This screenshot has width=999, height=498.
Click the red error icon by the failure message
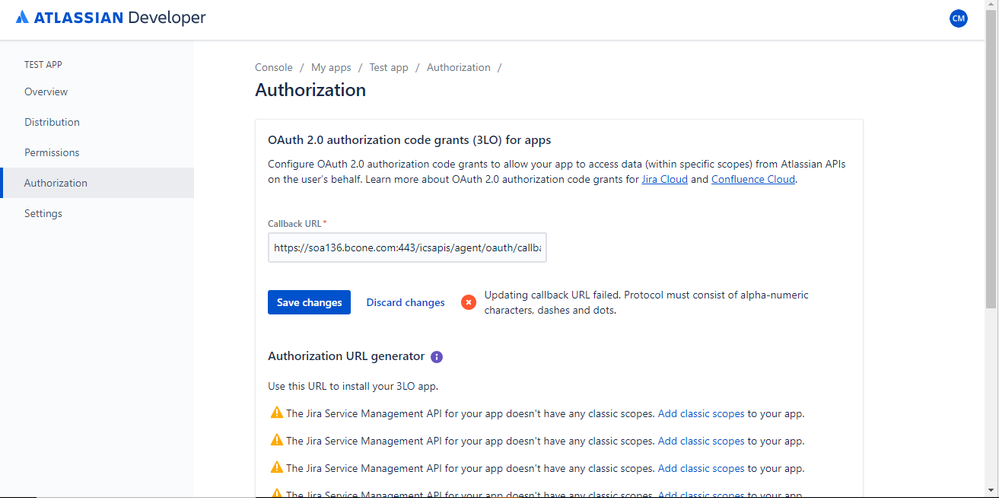pyautogui.click(x=468, y=302)
